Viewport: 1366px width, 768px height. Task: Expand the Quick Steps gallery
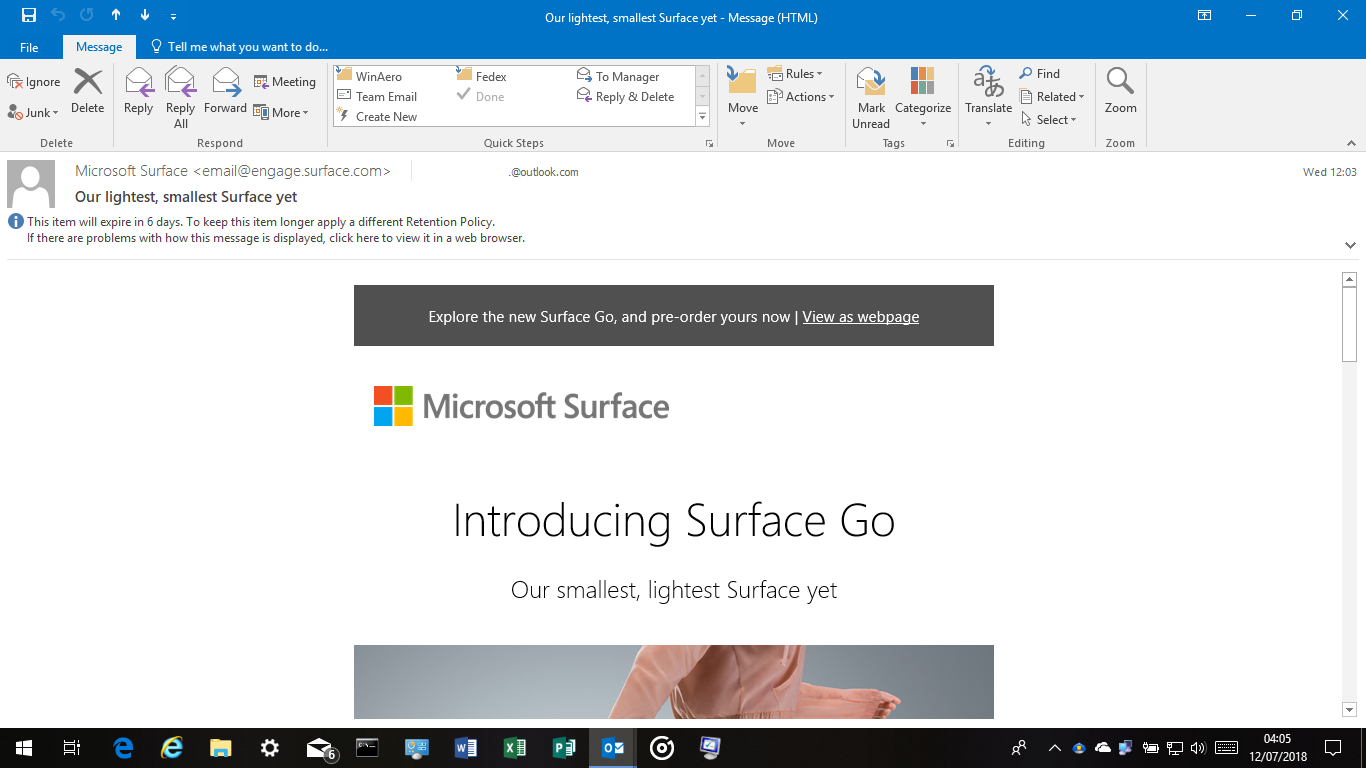click(x=702, y=117)
